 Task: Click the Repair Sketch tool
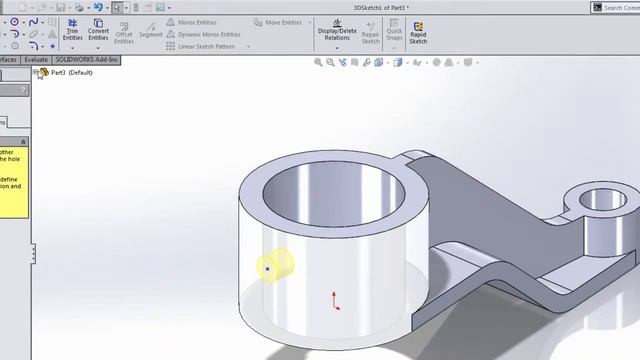point(371,33)
